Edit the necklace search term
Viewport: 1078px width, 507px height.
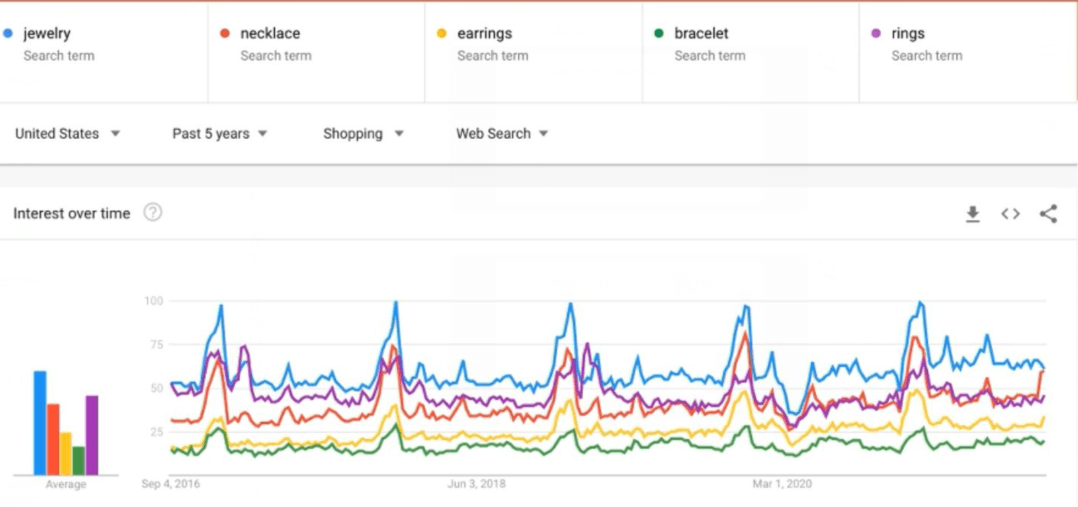(270, 34)
